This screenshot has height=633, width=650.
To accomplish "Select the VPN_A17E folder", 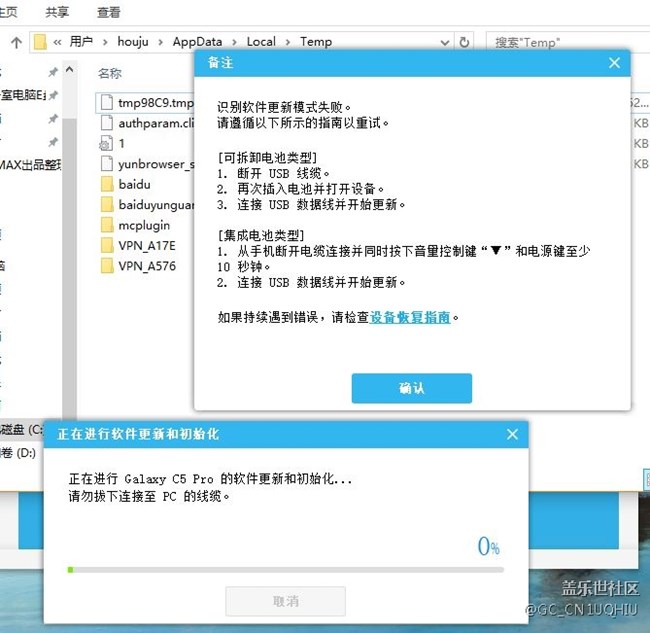I will pyautogui.click(x=147, y=245).
